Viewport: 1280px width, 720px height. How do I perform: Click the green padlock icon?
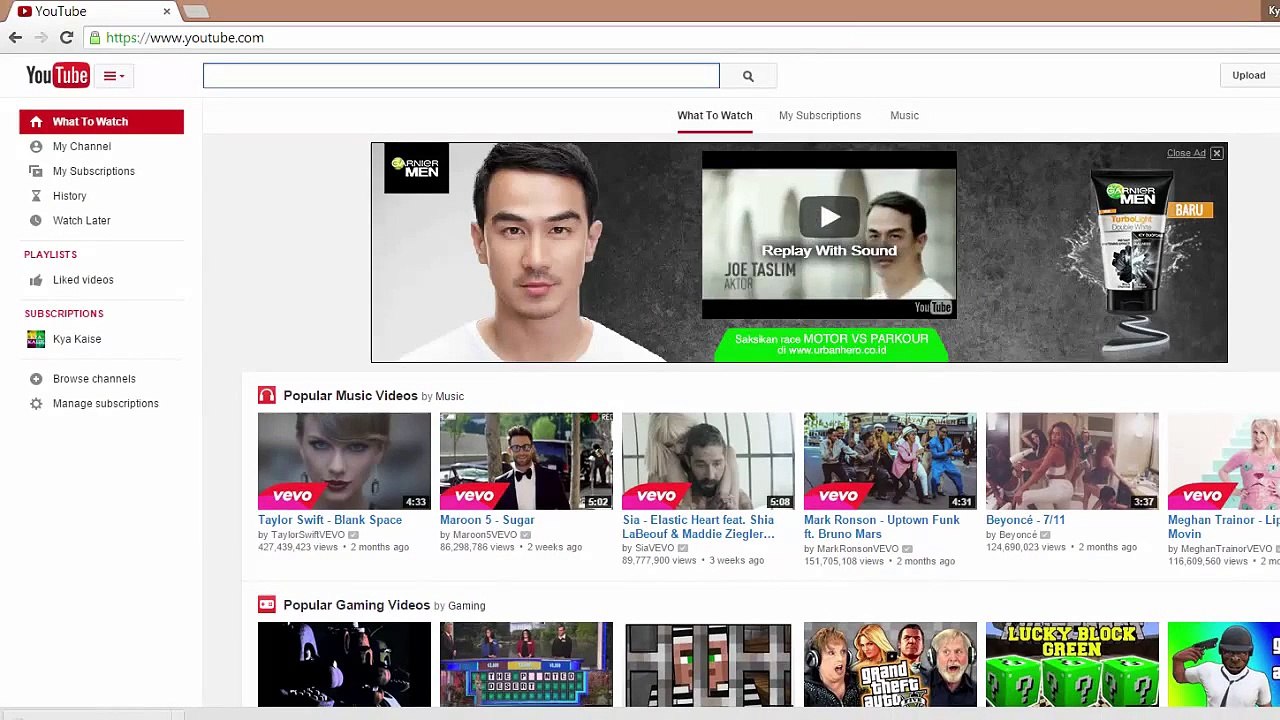pos(95,38)
